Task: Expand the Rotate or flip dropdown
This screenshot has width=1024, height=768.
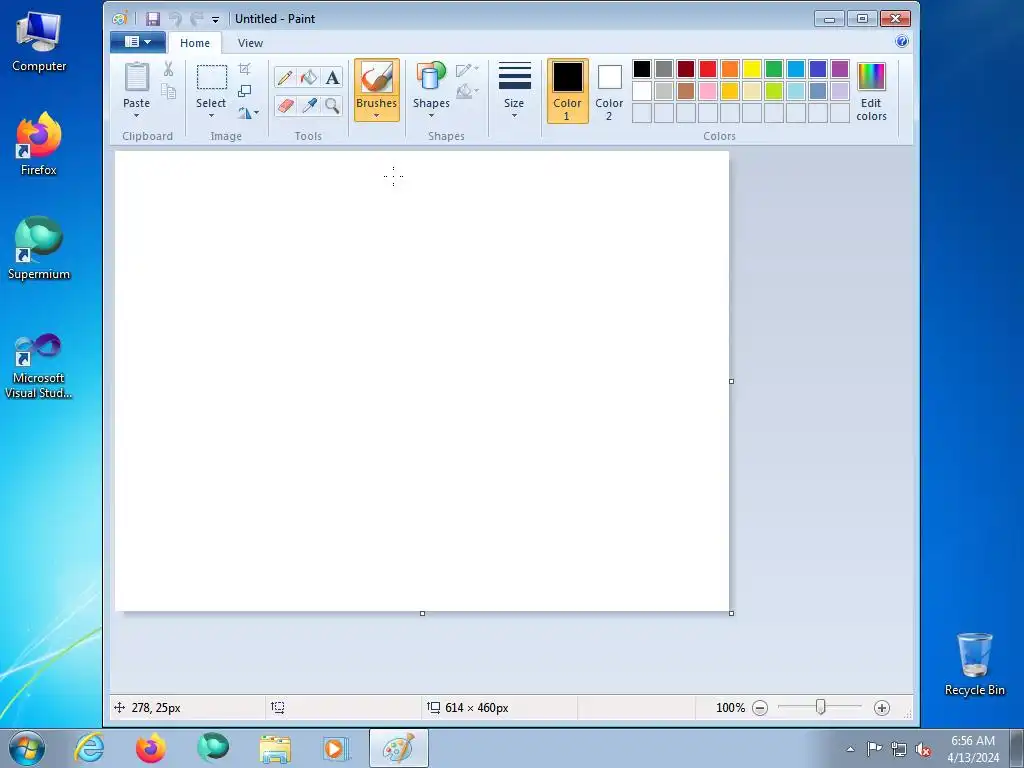Action: click(x=248, y=113)
